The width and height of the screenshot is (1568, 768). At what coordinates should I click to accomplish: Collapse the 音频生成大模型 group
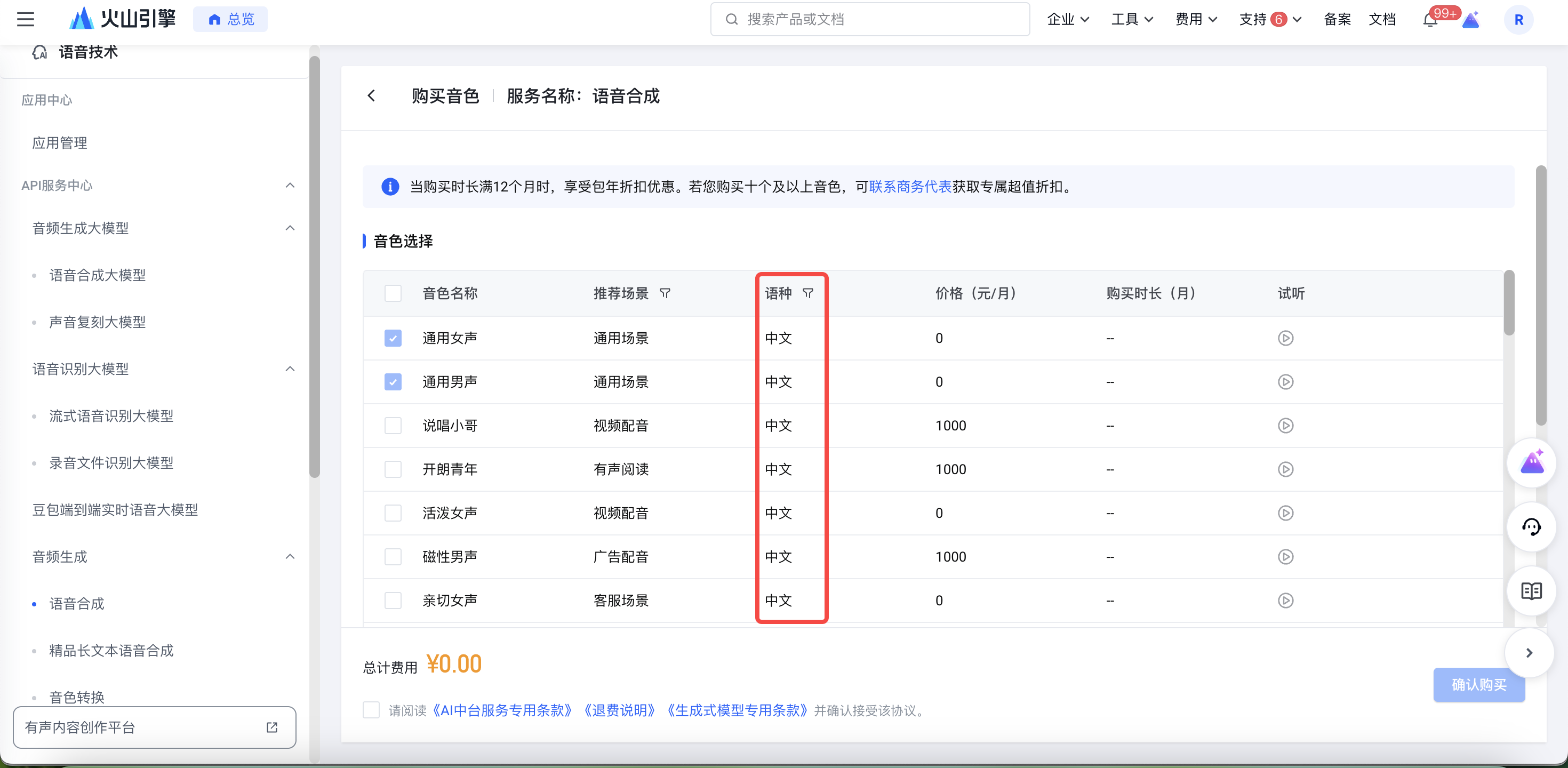[290, 228]
